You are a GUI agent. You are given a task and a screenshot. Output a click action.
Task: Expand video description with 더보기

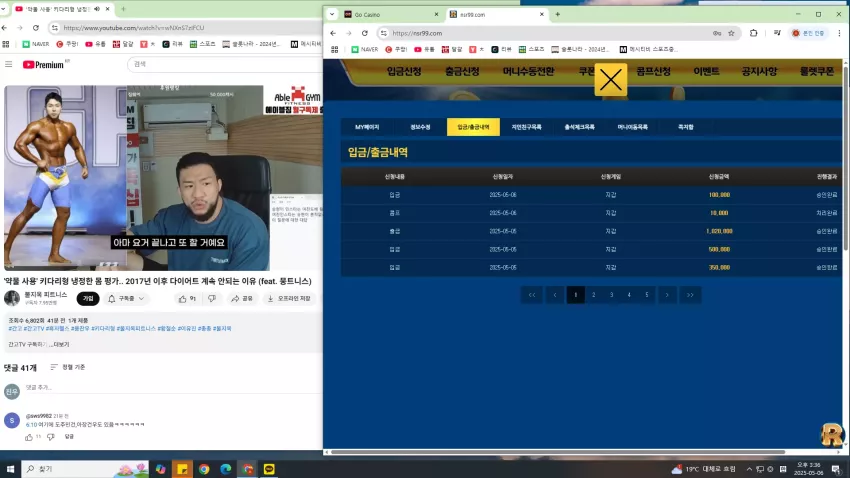pyautogui.click(x=61, y=344)
